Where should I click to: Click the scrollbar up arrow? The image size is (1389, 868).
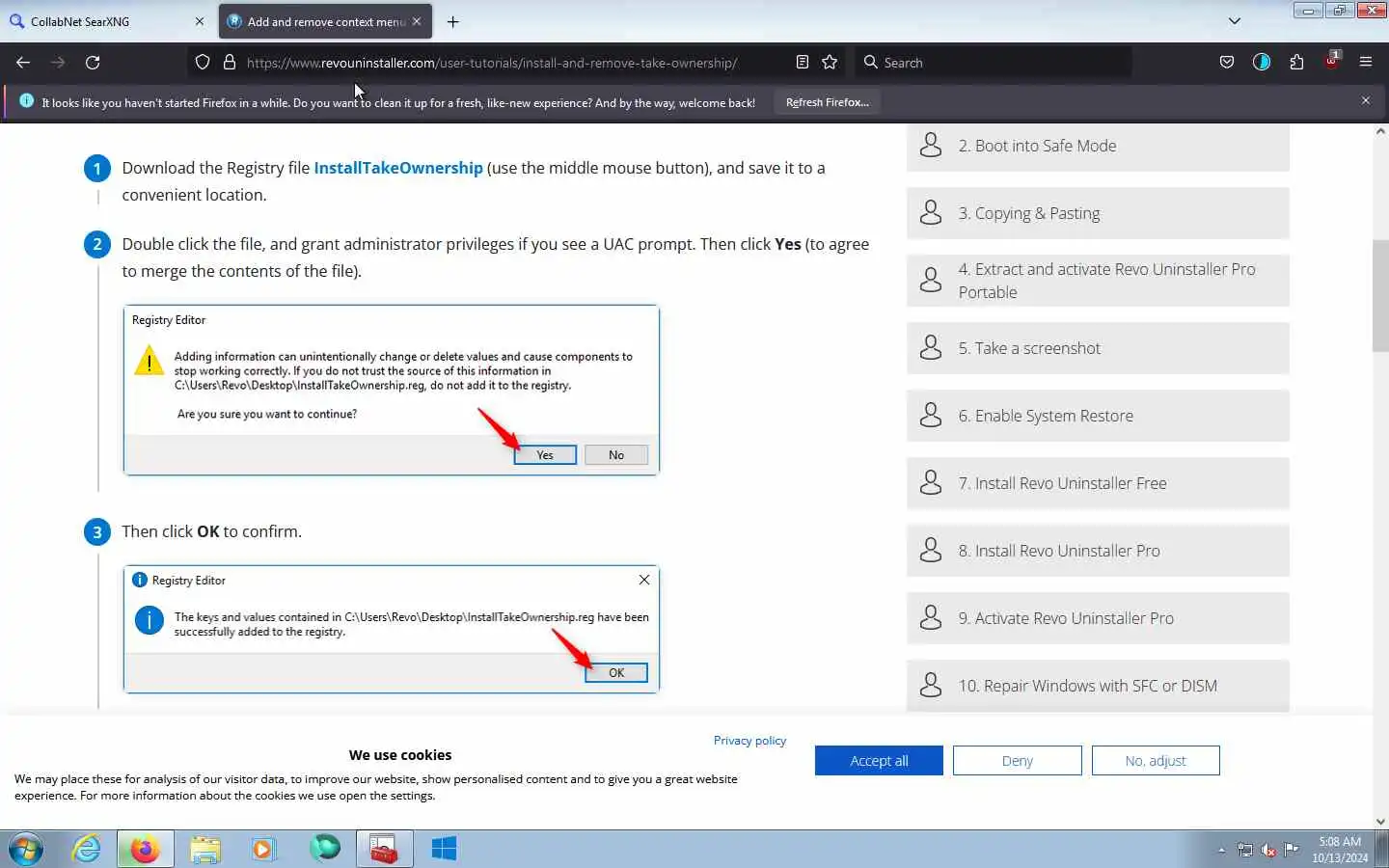click(1380, 131)
